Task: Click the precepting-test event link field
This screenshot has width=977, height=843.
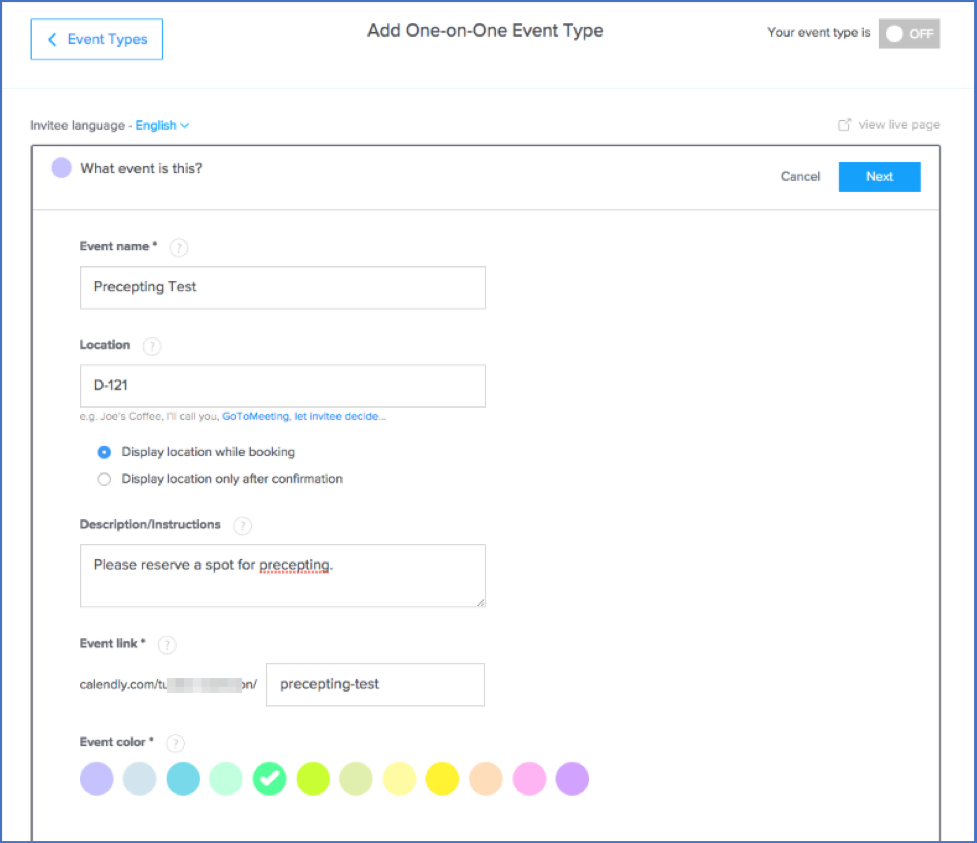Action: coord(375,684)
